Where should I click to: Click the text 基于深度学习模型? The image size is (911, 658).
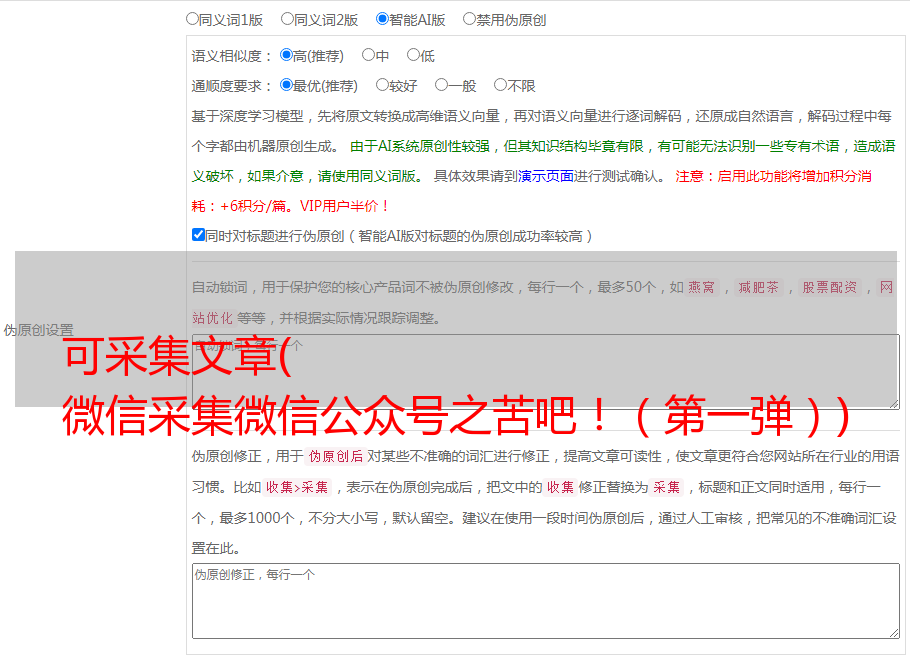[x=248, y=116]
